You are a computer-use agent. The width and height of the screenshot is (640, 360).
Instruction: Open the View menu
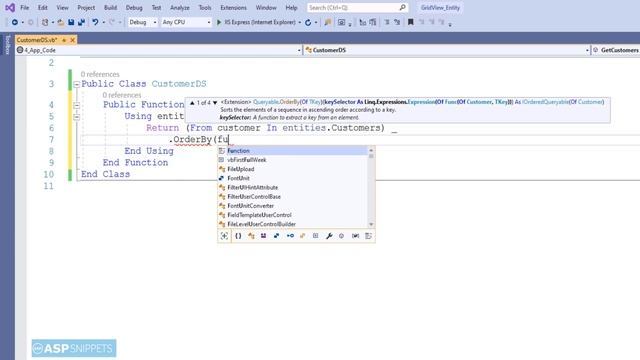[x=62, y=8]
